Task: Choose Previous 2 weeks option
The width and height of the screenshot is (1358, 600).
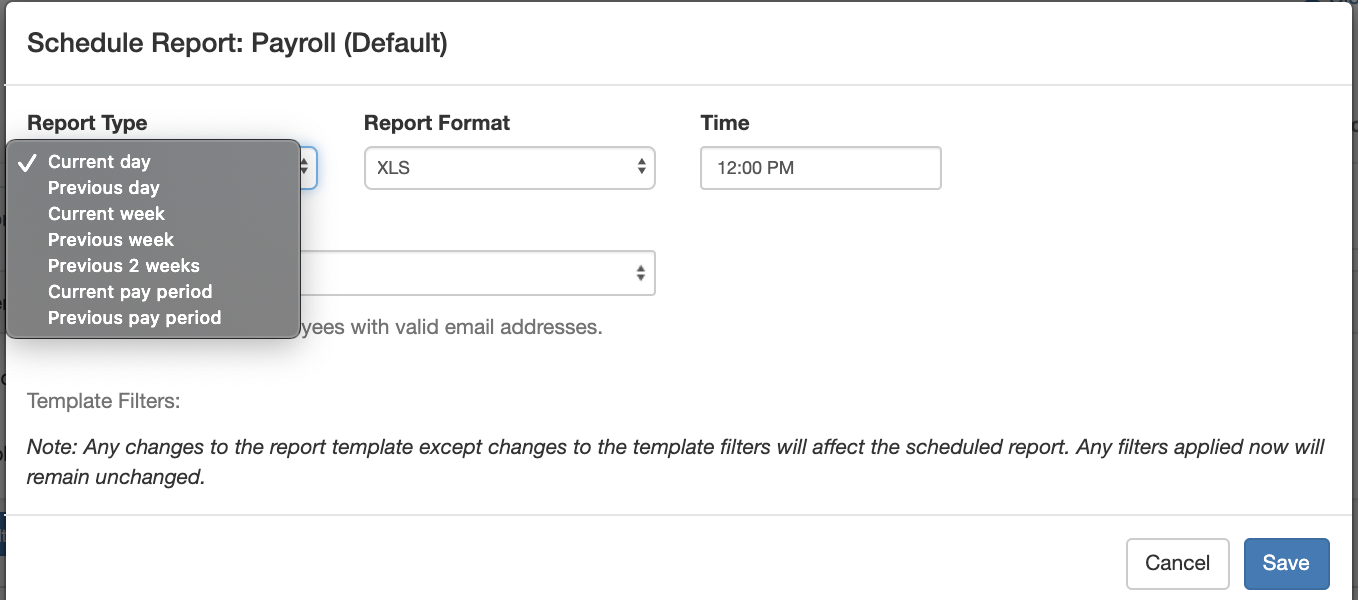Action: click(x=123, y=266)
